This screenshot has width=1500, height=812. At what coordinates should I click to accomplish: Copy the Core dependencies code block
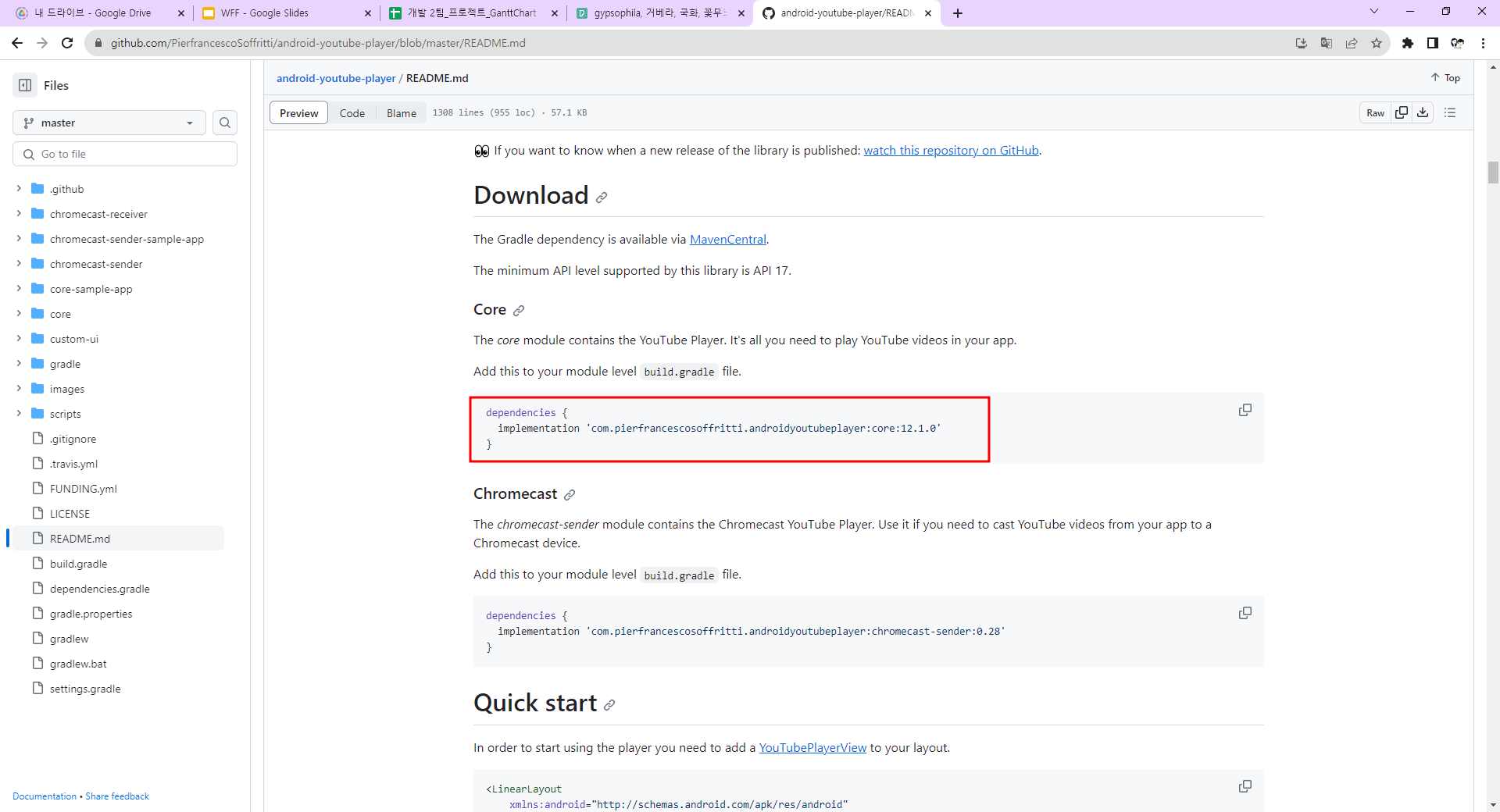(x=1245, y=410)
